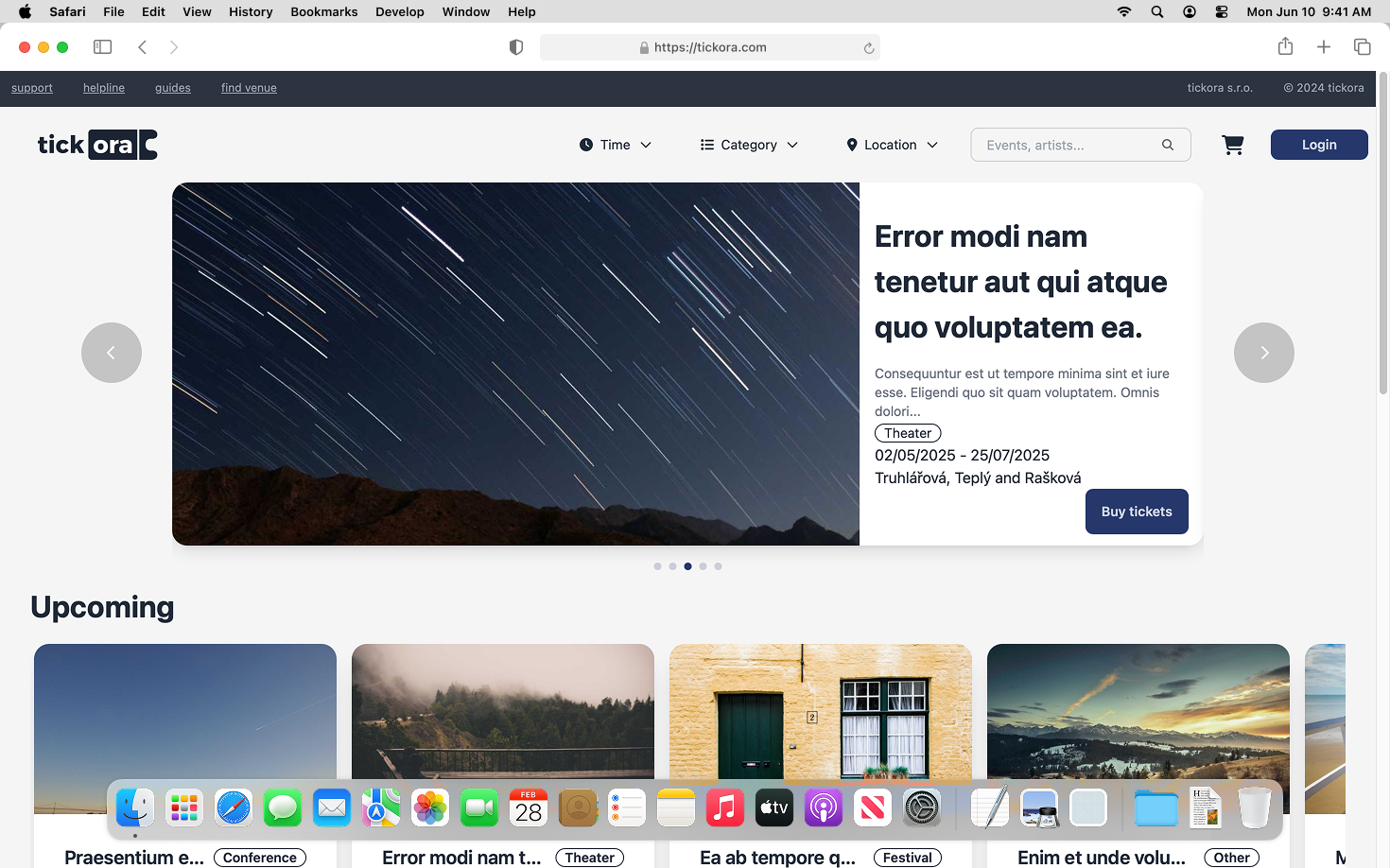Viewport: 1390px width, 868px height.
Task: Open Maps from the dock
Action: point(381,807)
